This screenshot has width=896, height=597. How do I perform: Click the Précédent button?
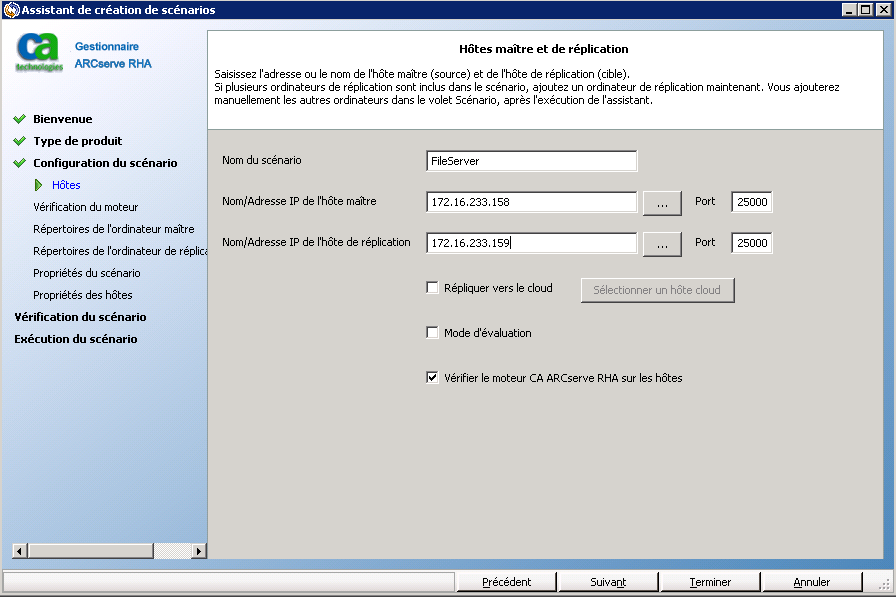coord(506,582)
